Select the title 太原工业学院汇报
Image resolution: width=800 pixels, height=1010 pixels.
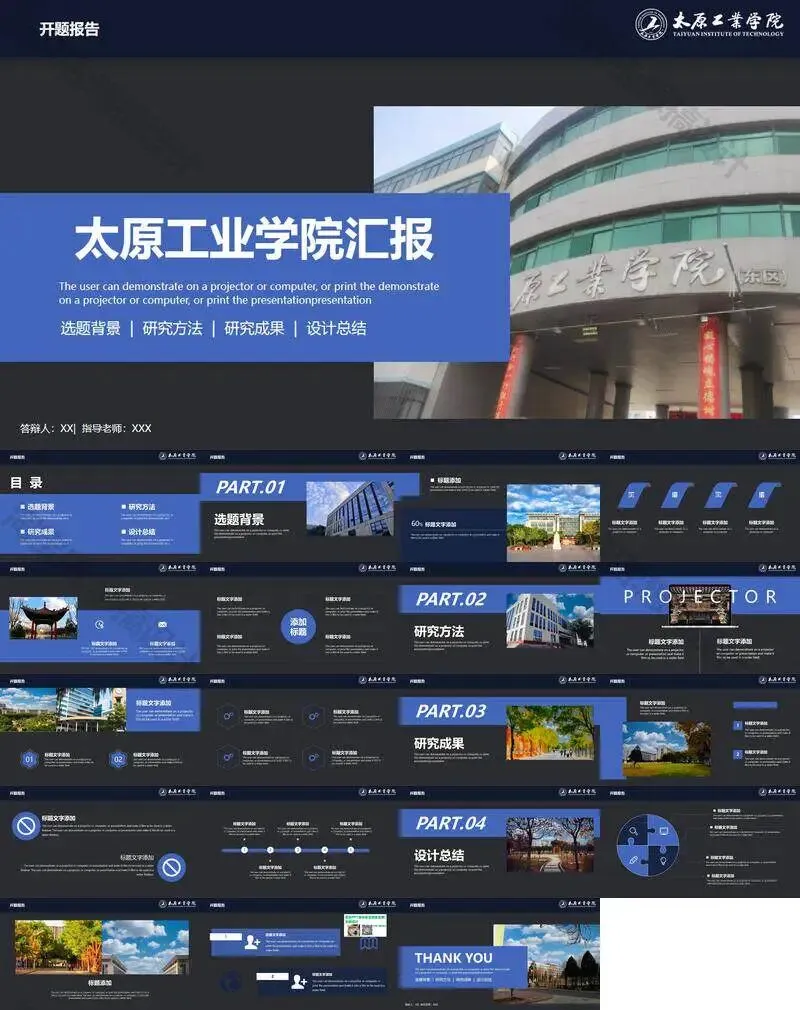254,239
